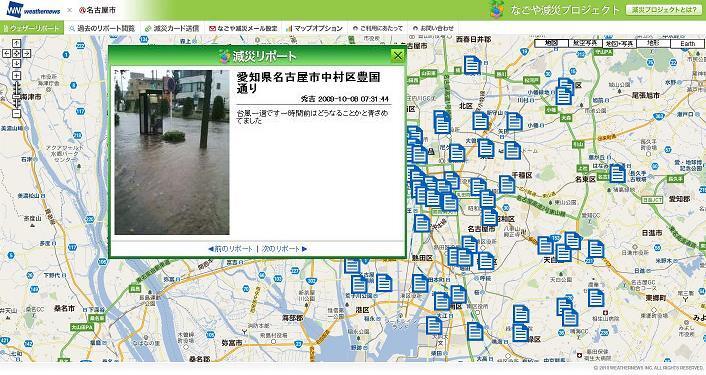
Task: Click the 桑名市 map label
Action: pyautogui.click(x=64, y=308)
